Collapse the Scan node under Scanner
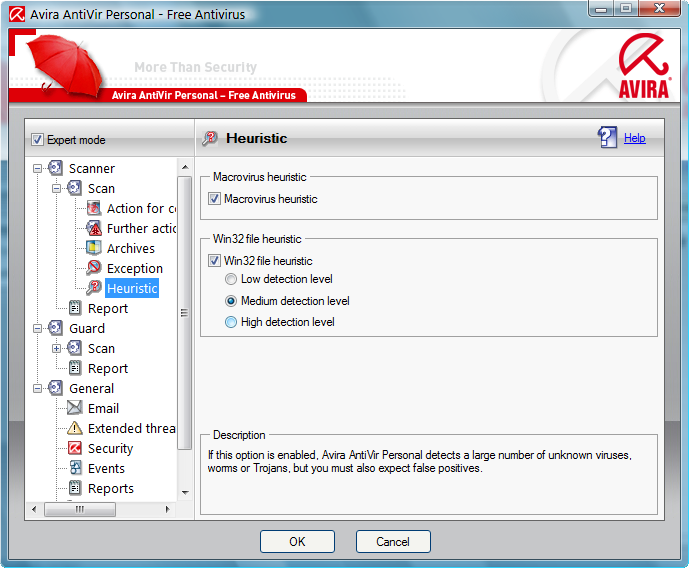Screen dimensions: 689x568 coord(56,188)
